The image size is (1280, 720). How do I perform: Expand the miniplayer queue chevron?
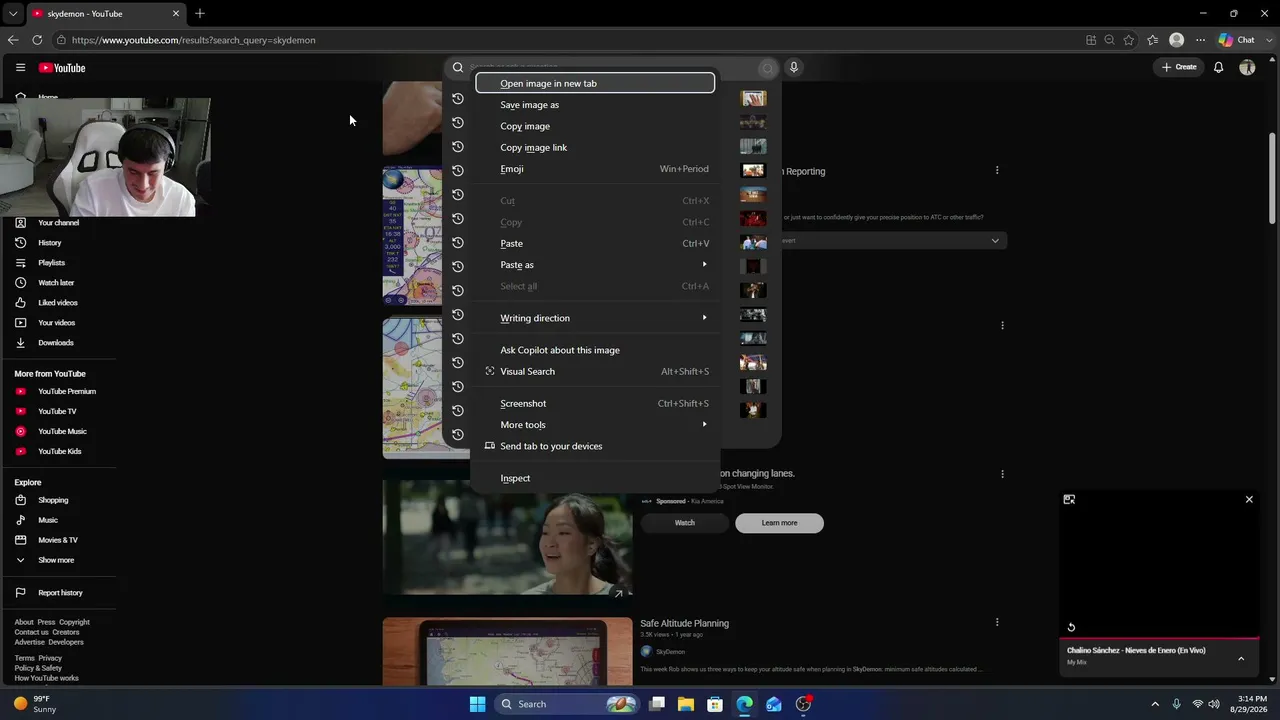pyautogui.click(x=1241, y=658)
